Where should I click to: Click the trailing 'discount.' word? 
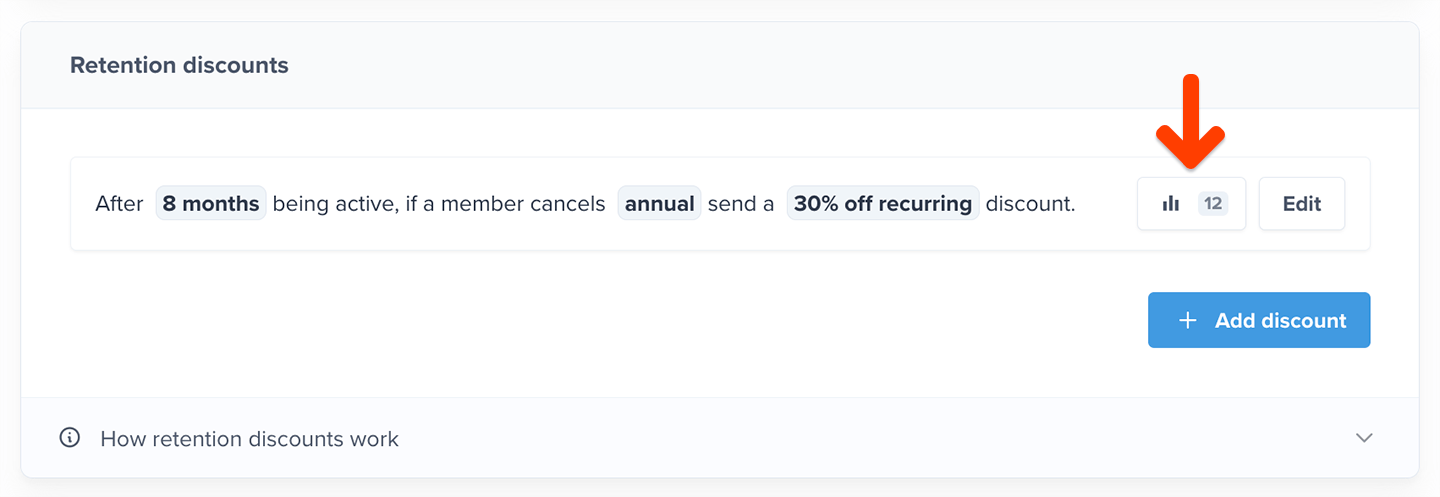click(1030, 204)
